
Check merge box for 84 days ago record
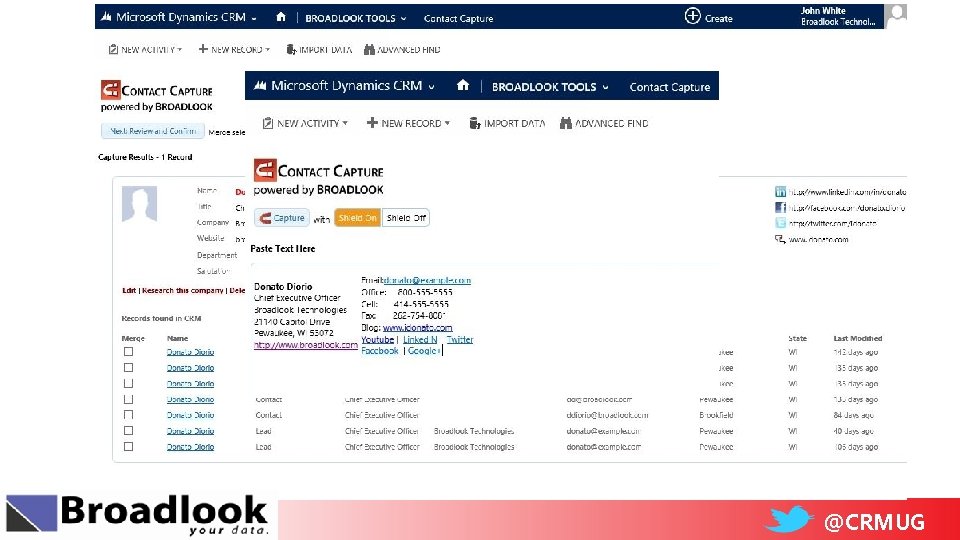(128, 415)
